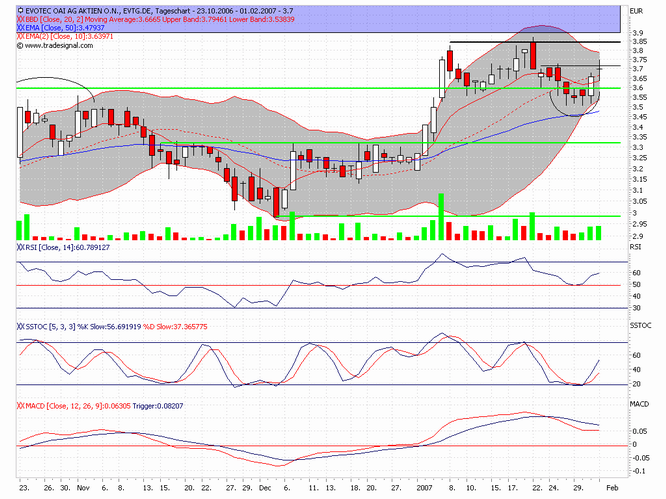The image size is (666, 499).
Task: Click the MACD indicator marker icon
Action: (20, 406)
